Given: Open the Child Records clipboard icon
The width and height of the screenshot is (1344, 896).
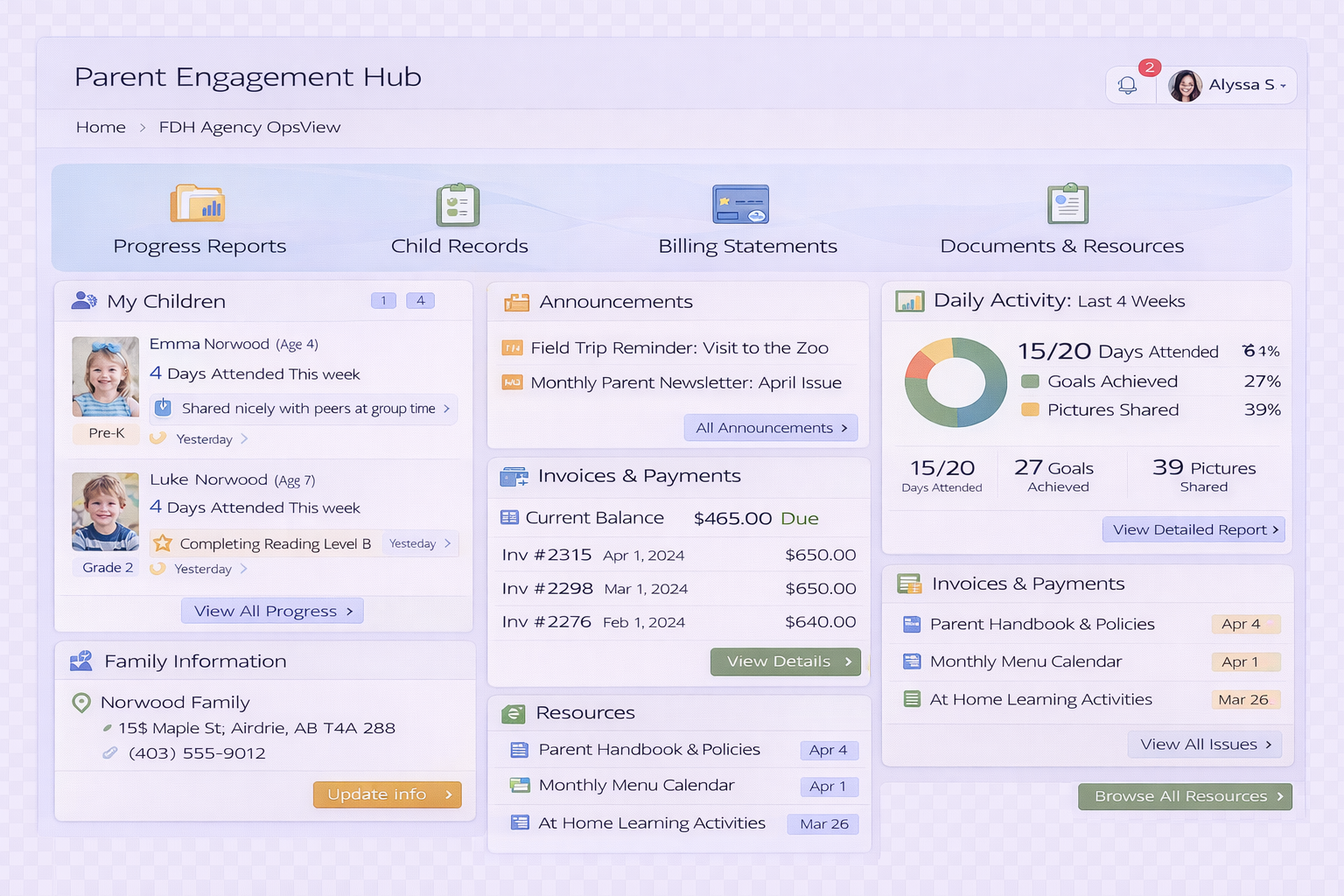Looking at the screenshot, I should 458,205.
